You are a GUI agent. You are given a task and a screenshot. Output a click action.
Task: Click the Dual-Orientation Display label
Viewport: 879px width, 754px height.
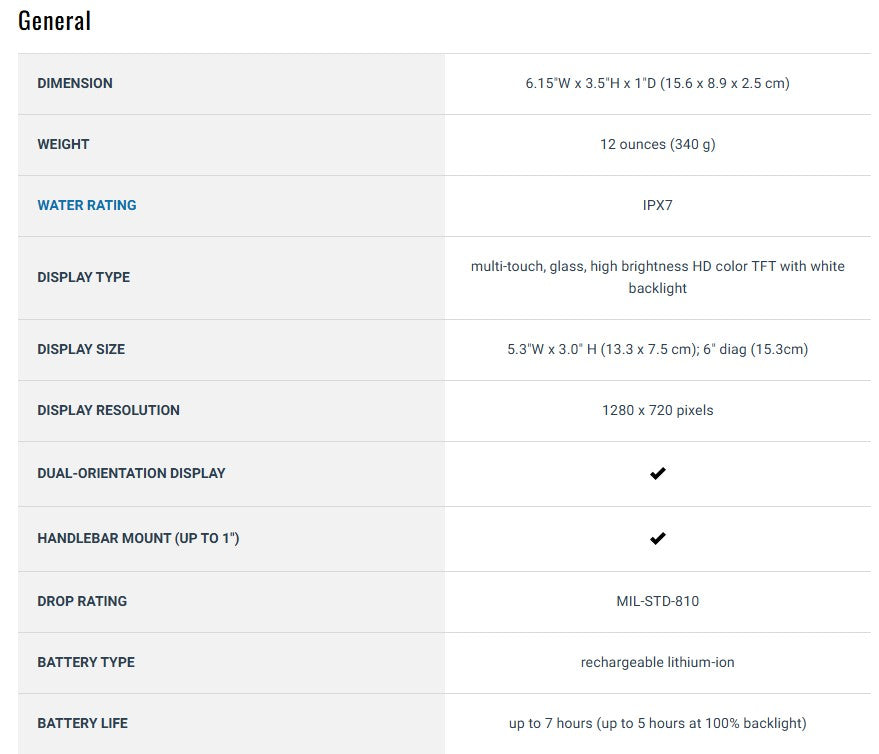pos(131,473)
